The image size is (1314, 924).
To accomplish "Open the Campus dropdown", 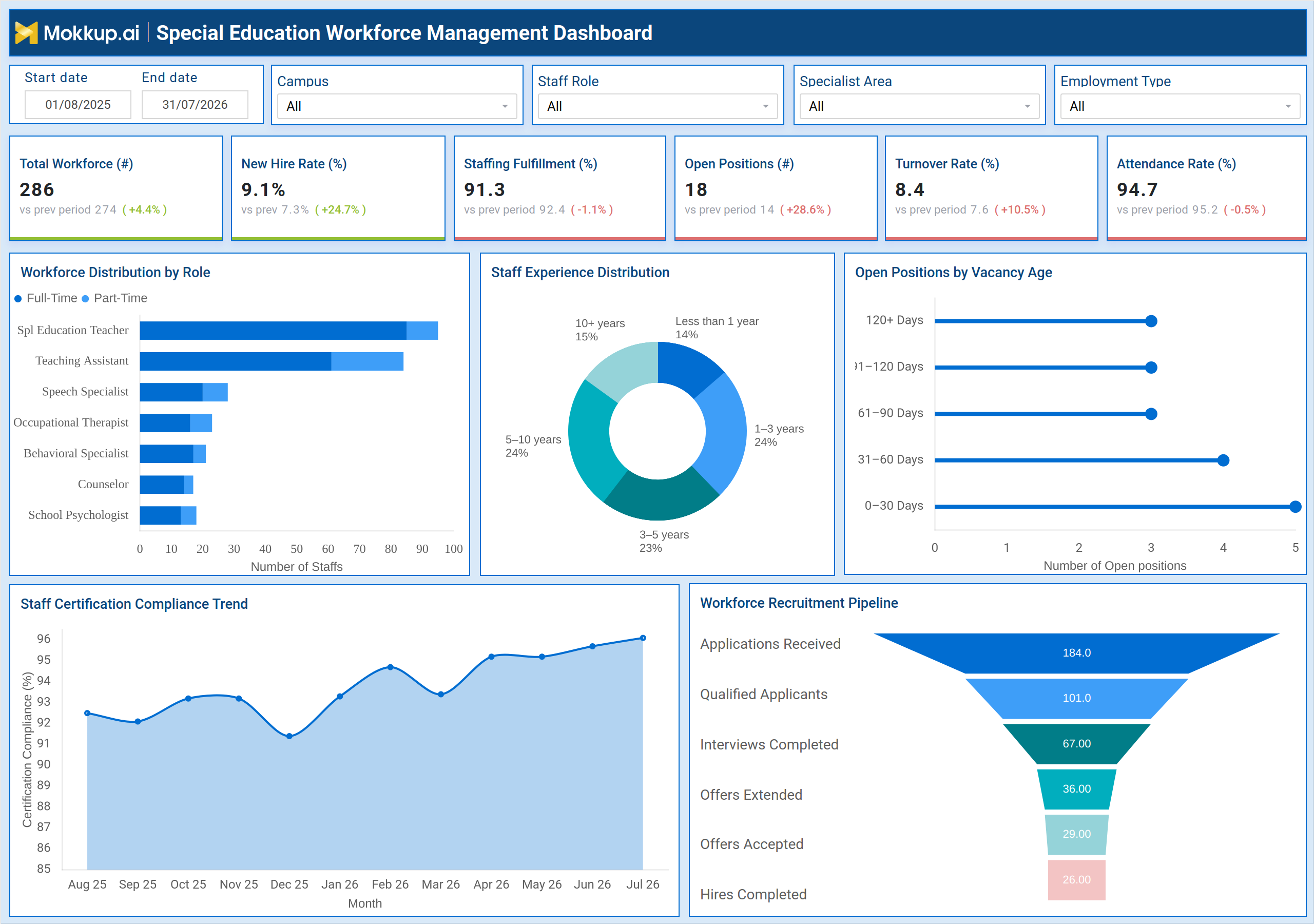I will point(397,106).
